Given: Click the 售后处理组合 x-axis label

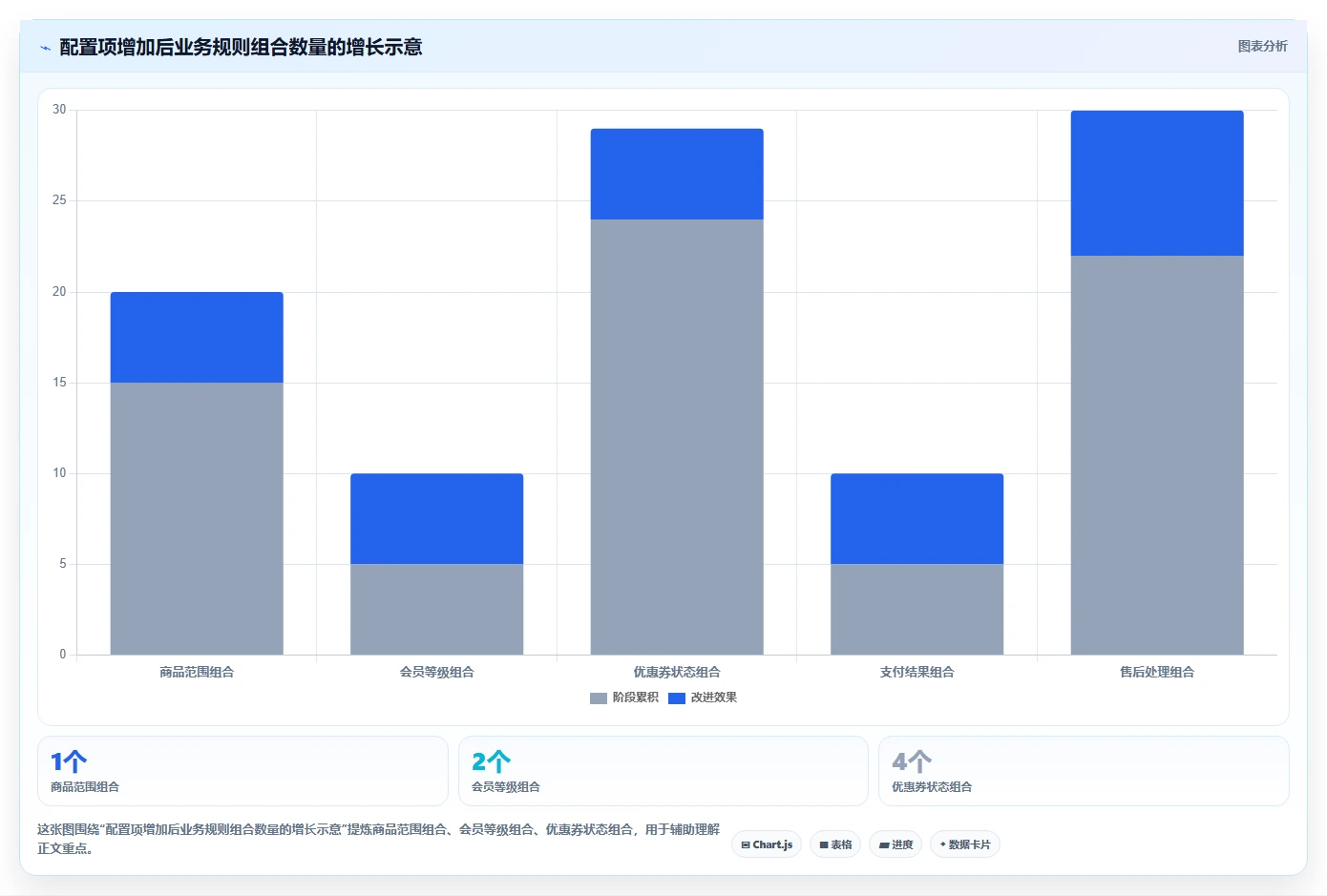Looking at the screenshot, I should (x=1157, y=672).
